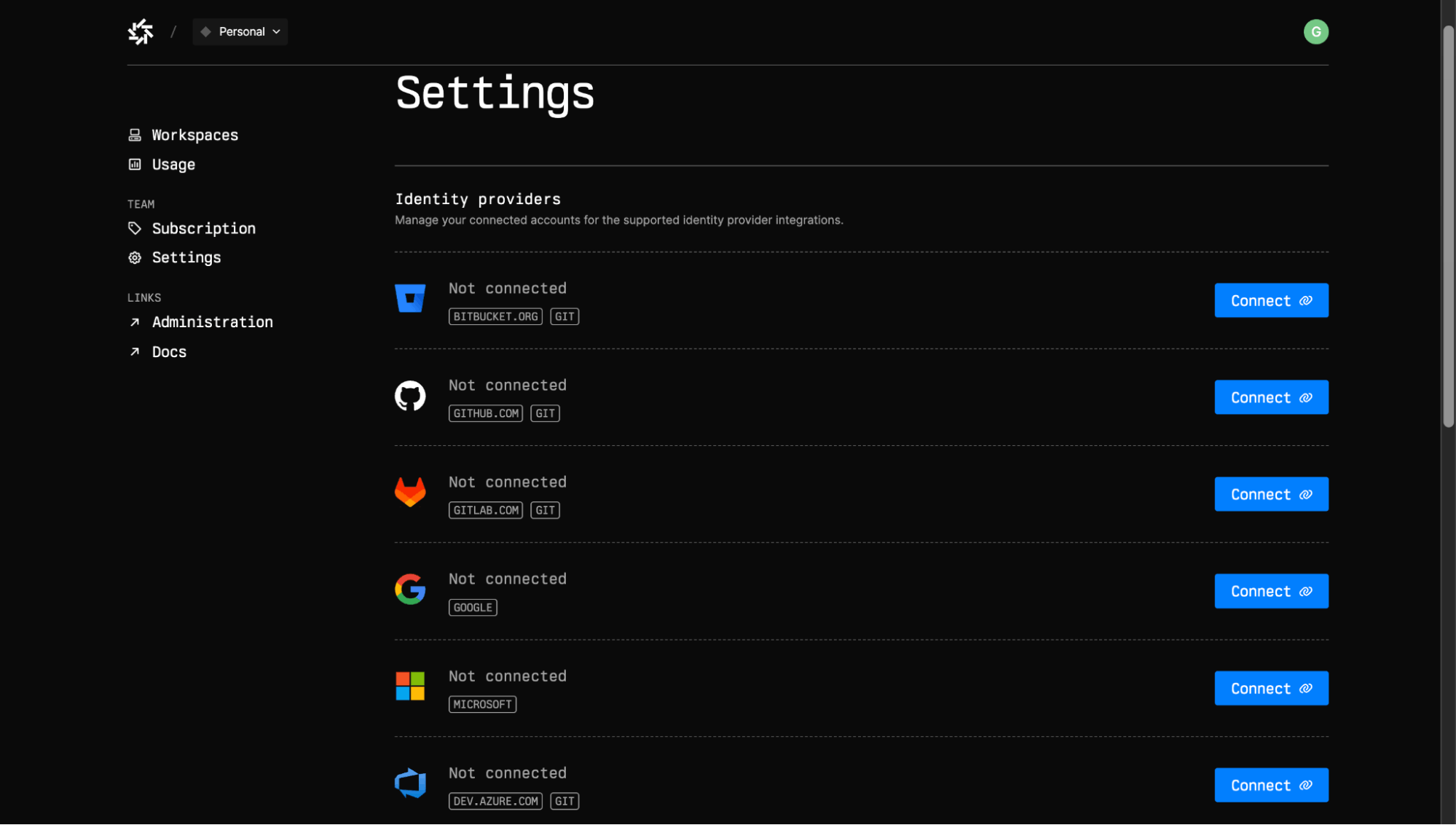The image size is (1456, 825).
Task: Connect the Bitbucket account
Action: coord(1271,300)
